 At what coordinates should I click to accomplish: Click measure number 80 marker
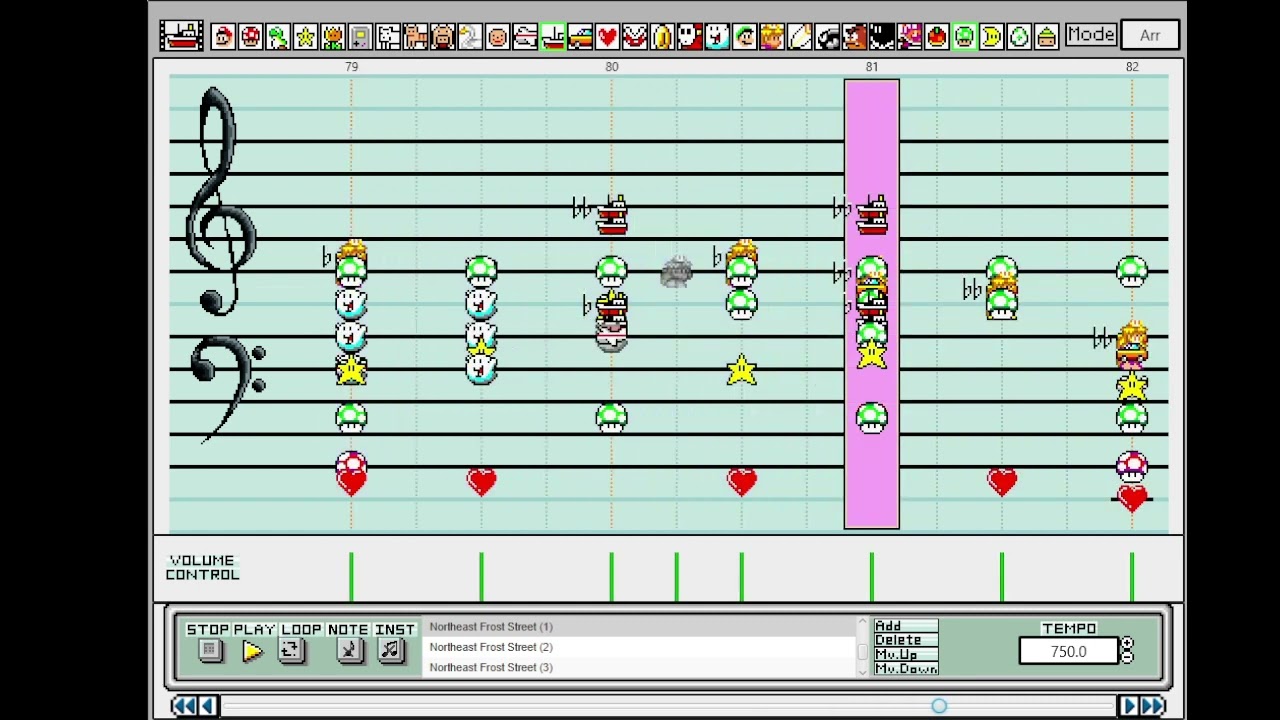tap(612, 66)
